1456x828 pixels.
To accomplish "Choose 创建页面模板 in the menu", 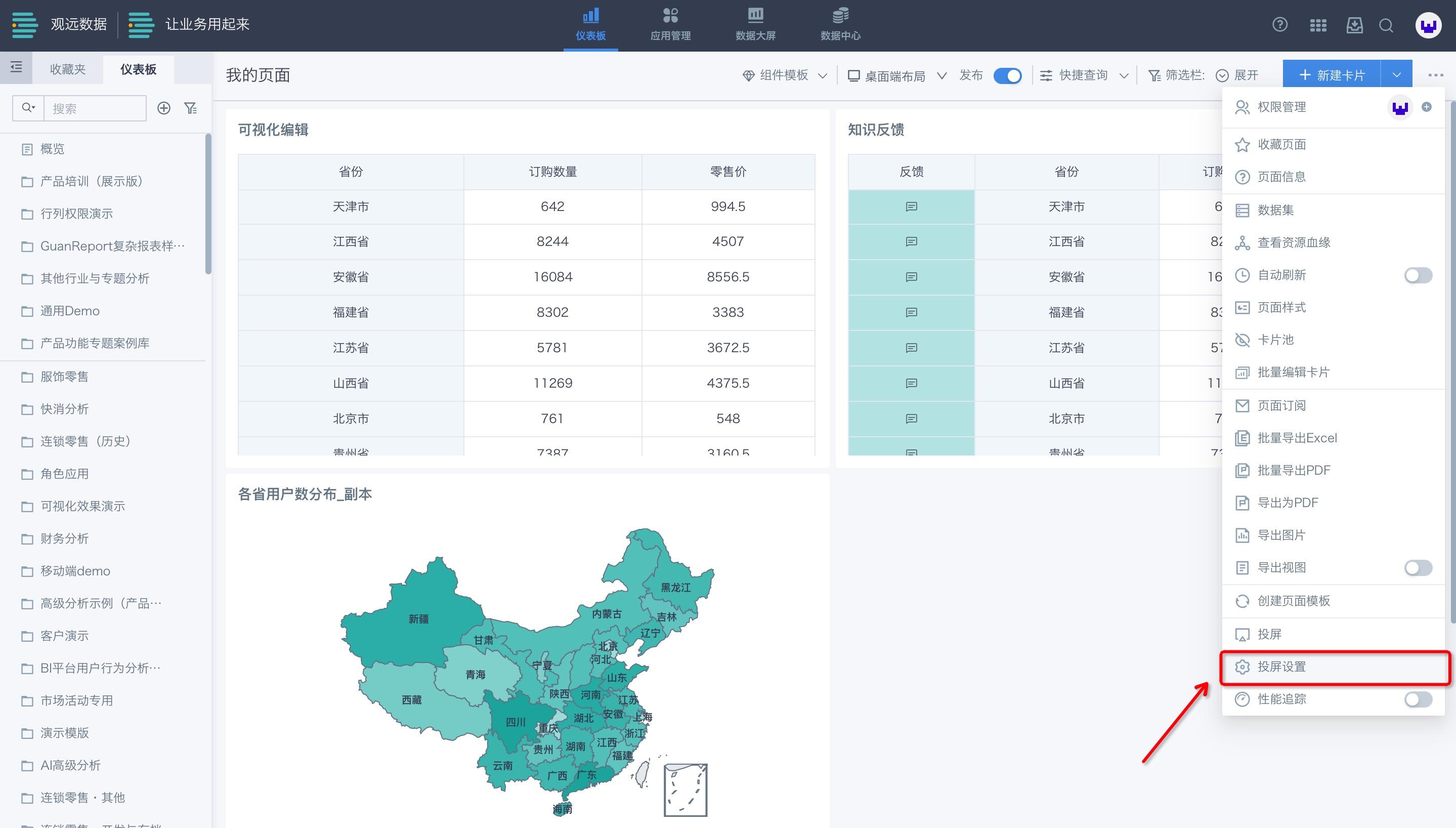I will pyautogui.click(x=1333, y=601).
